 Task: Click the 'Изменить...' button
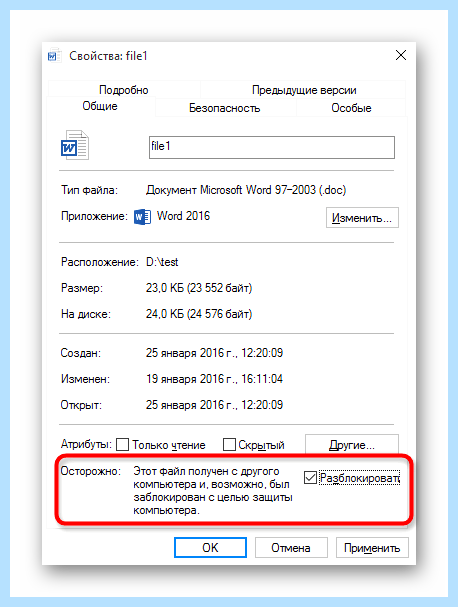(362, 218)
